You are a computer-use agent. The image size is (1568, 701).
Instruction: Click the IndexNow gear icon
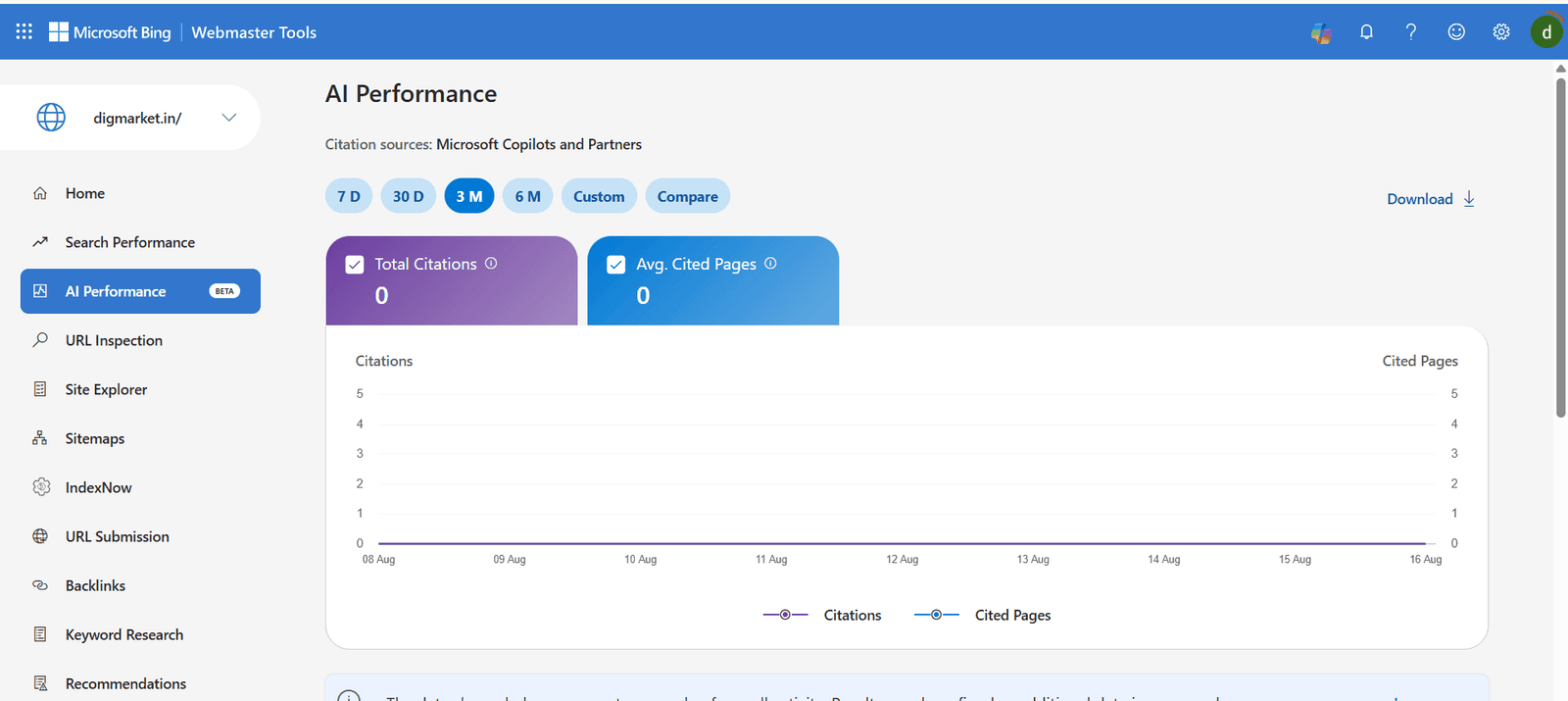[x=40, y=487]
